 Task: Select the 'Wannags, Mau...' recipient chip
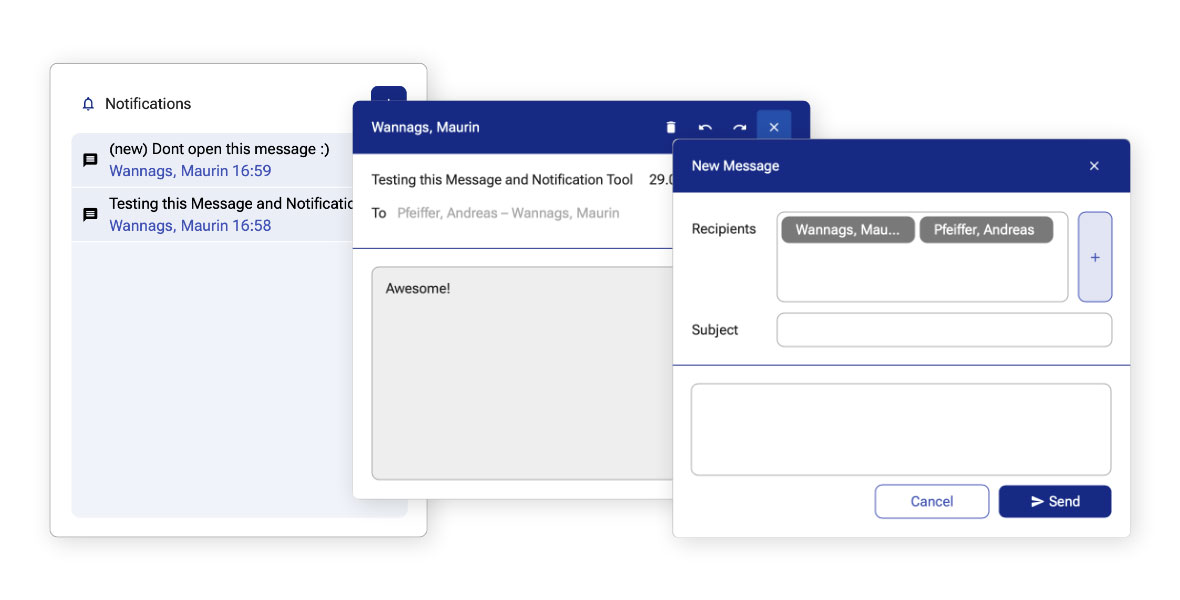pyautogui.click(x=848, y=230)
